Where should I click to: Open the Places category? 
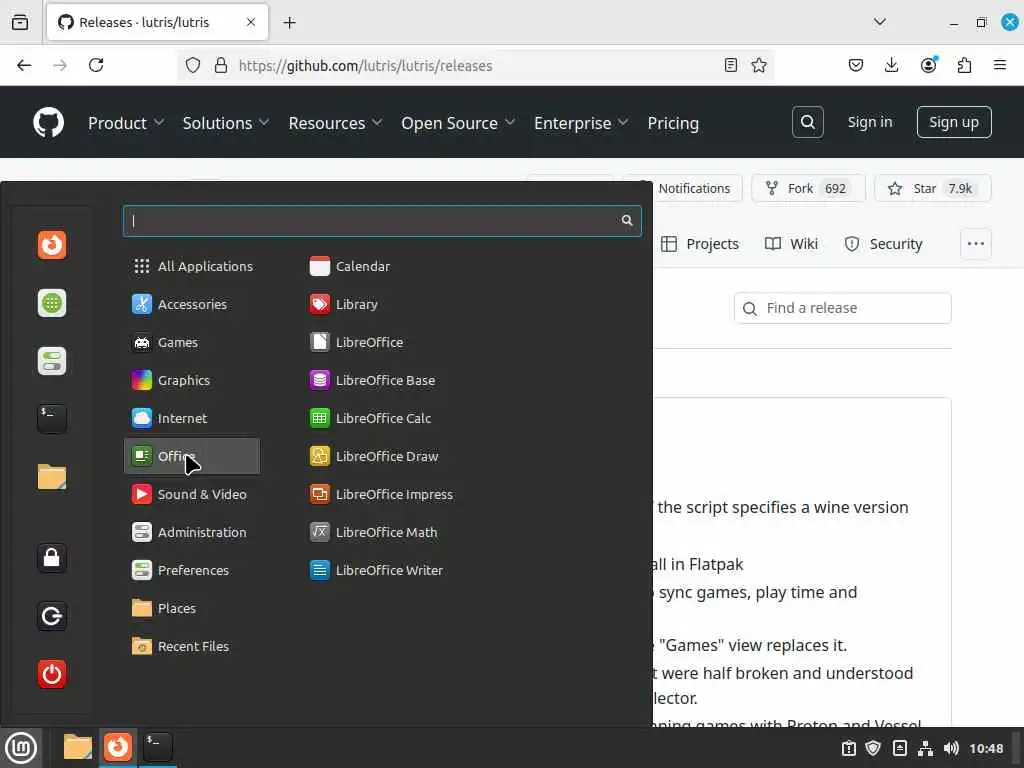(192, 608)
